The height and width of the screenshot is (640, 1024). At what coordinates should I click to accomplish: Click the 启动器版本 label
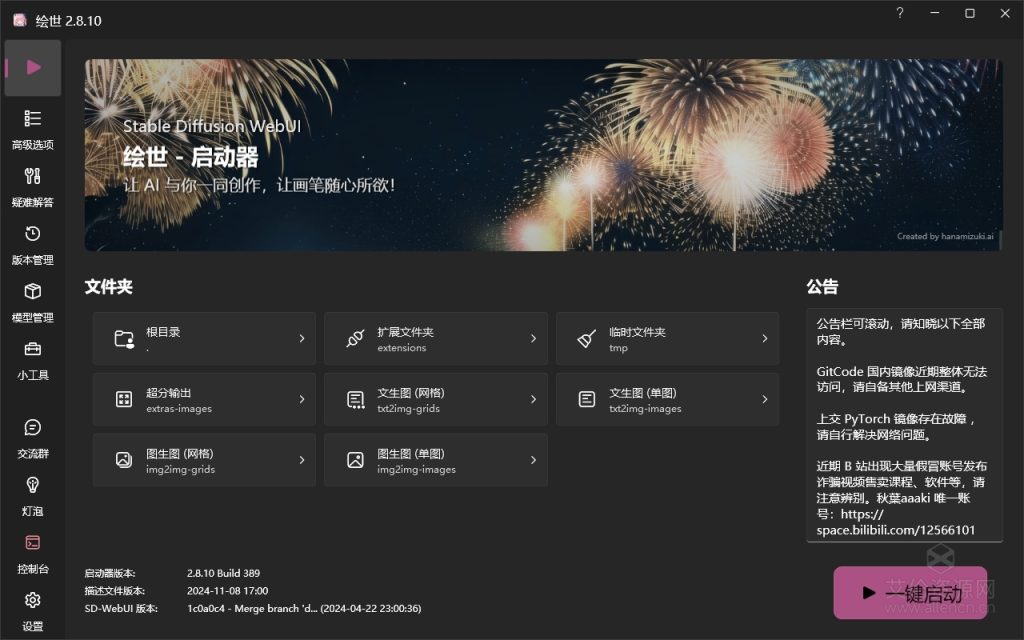[110, 573]
